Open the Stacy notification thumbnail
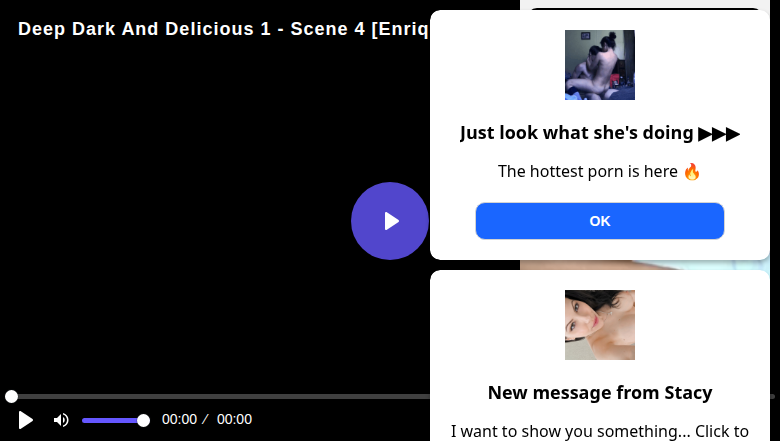 point(599,325)
